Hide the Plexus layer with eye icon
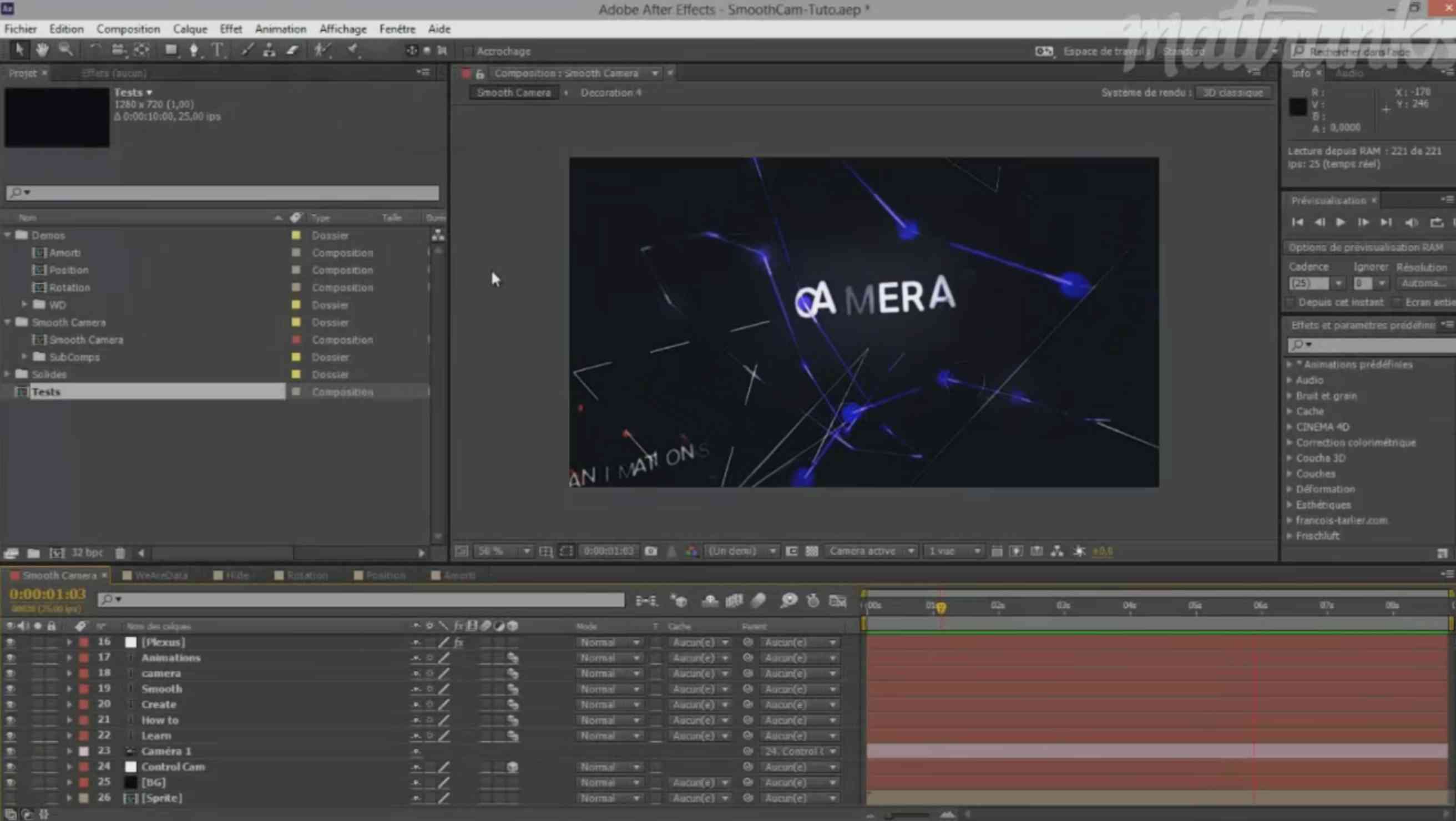This screenshot has width=1456, height=821. (x=10, y=642)
